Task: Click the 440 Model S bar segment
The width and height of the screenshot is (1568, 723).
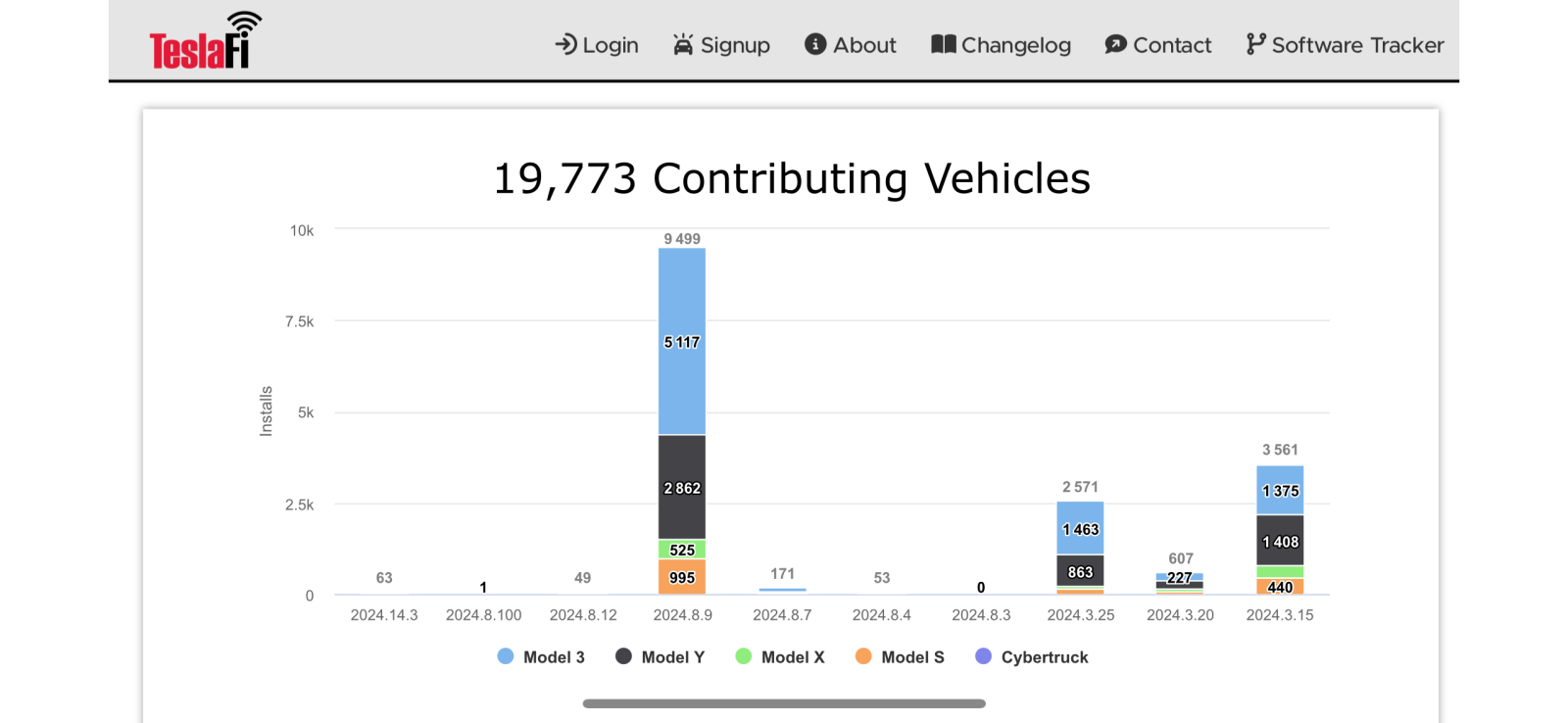Action: point(1280,587)
